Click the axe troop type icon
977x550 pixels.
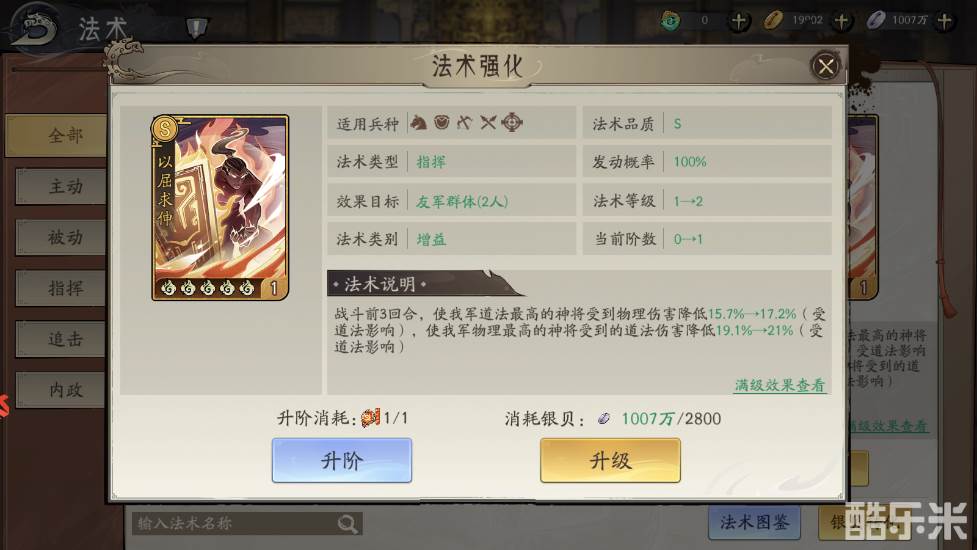(465, 123)
